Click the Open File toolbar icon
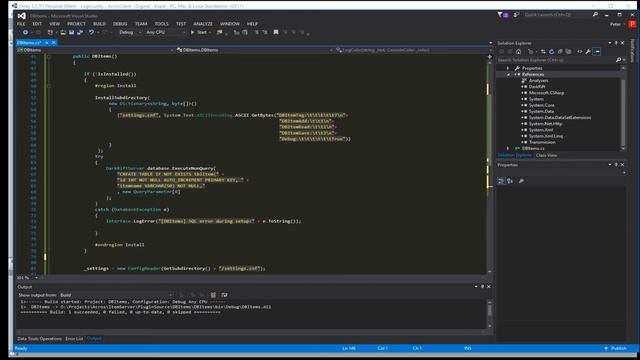The height and width of the screenshot is (360, 640). (x=63, y=32)
